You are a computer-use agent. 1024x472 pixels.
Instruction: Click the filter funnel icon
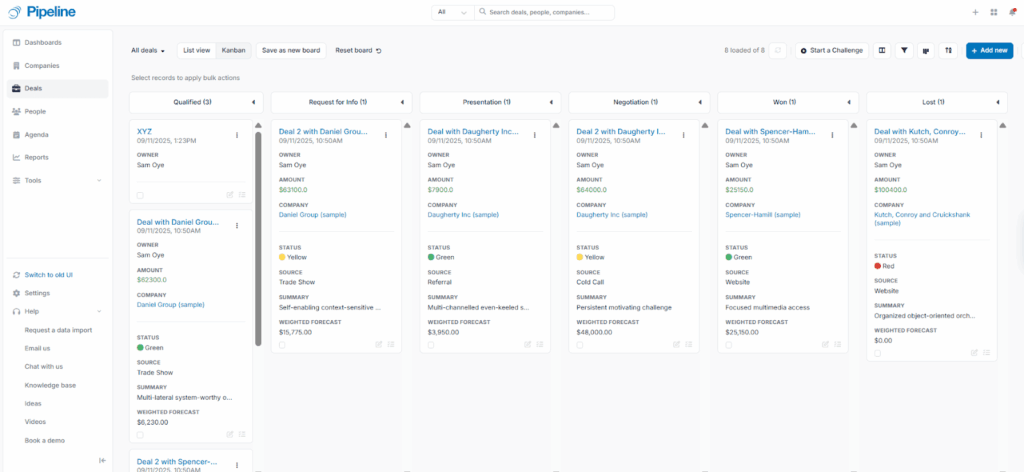904,50
